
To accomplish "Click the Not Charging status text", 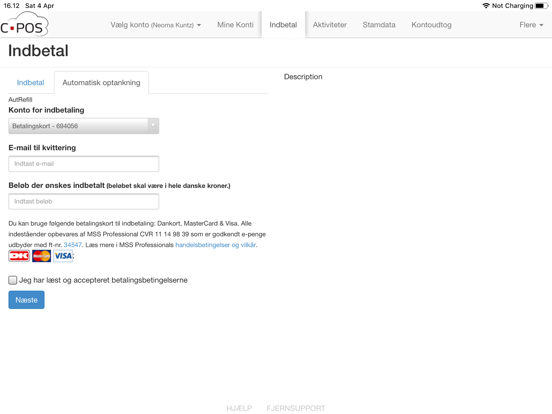I will pos(513,6).
